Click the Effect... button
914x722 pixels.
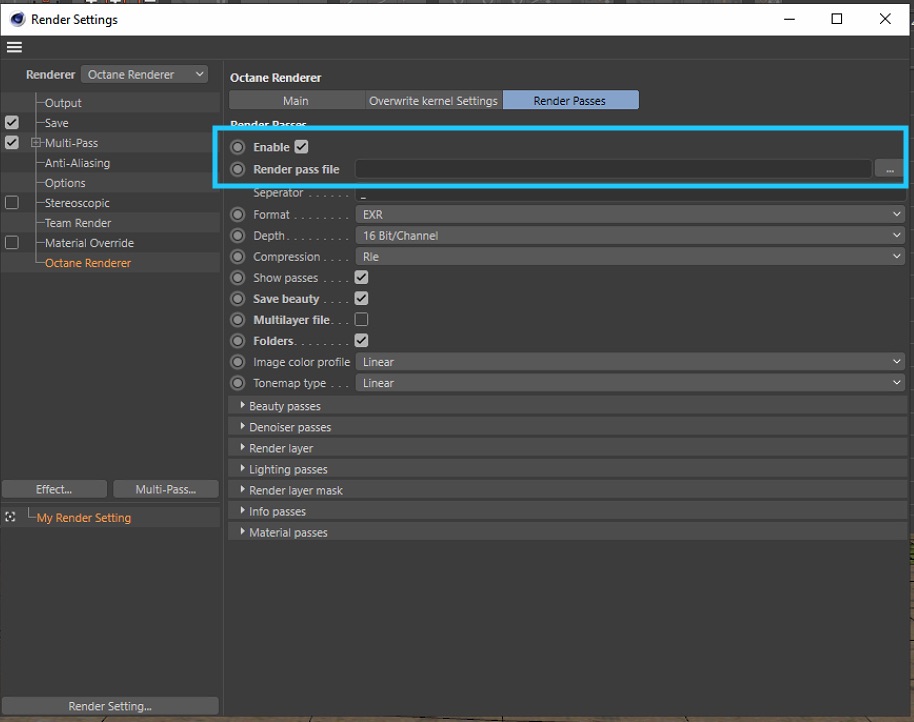pyautogui.click(x=54, y=489)
